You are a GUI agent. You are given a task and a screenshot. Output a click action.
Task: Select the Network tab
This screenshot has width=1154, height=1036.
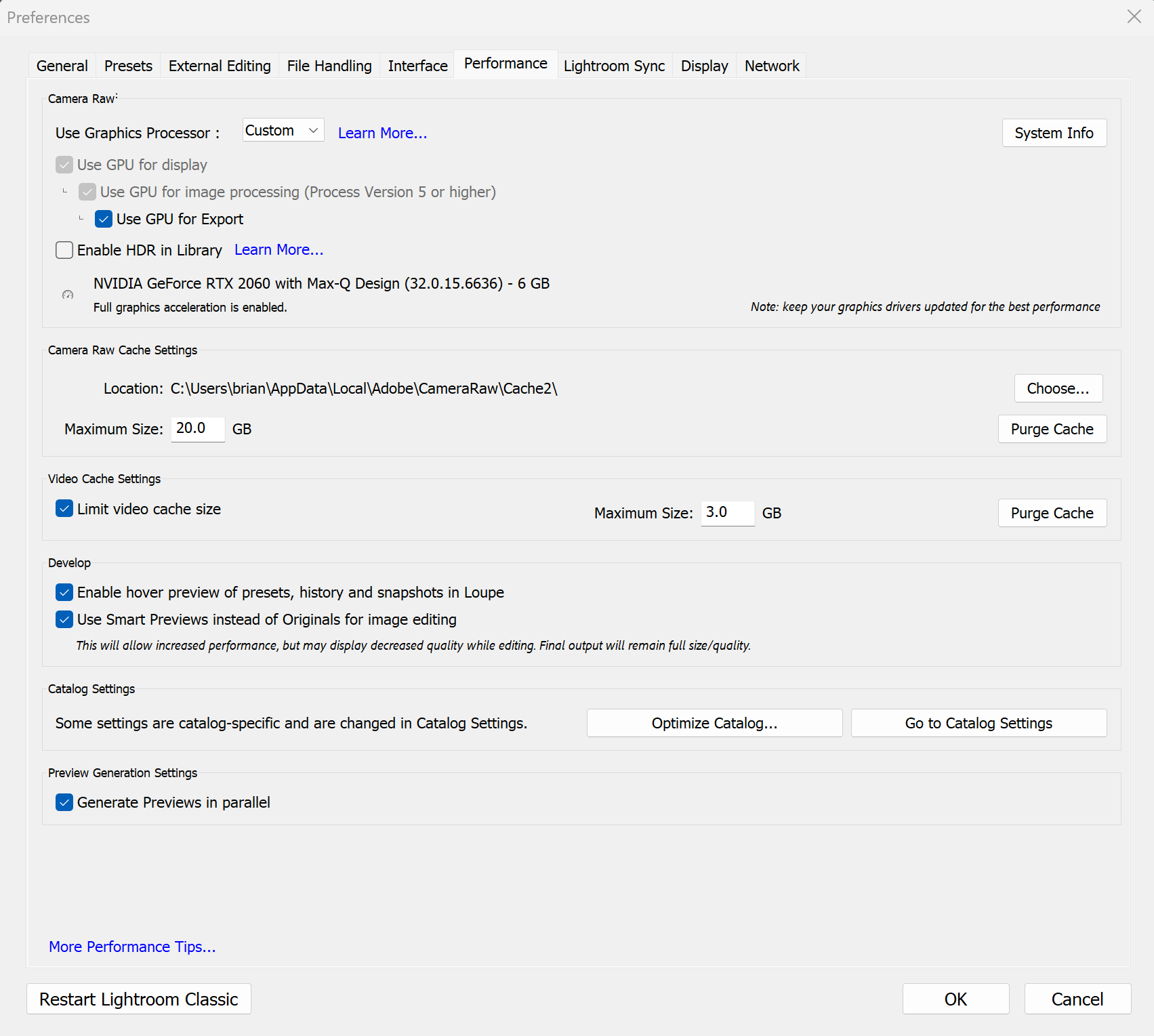pos(771,65)
